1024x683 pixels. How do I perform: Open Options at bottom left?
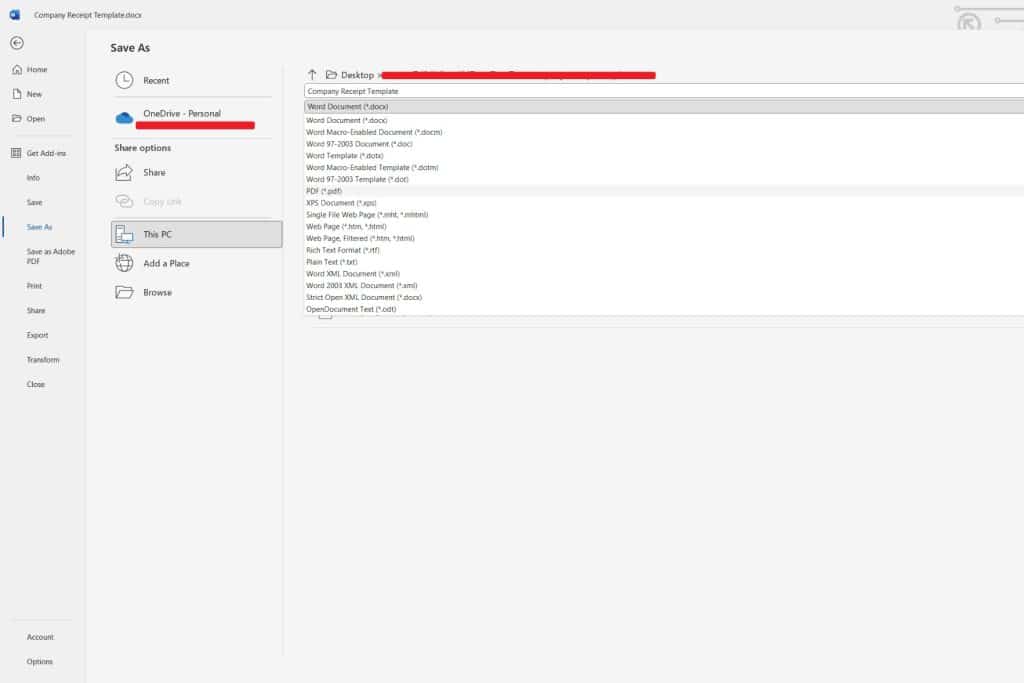pyautogui.click(x=40, y=661)
